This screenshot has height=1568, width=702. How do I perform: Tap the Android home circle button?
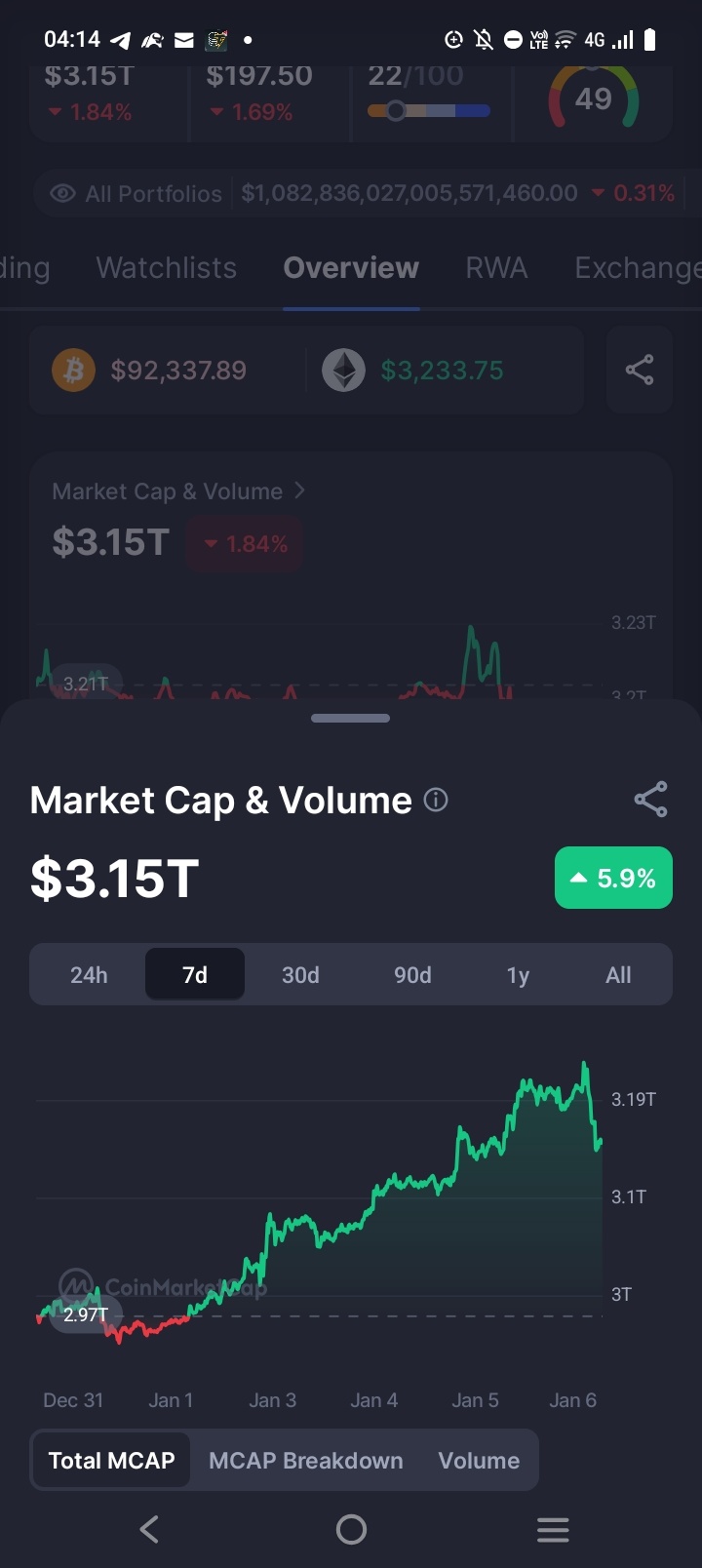[351, 1529]
